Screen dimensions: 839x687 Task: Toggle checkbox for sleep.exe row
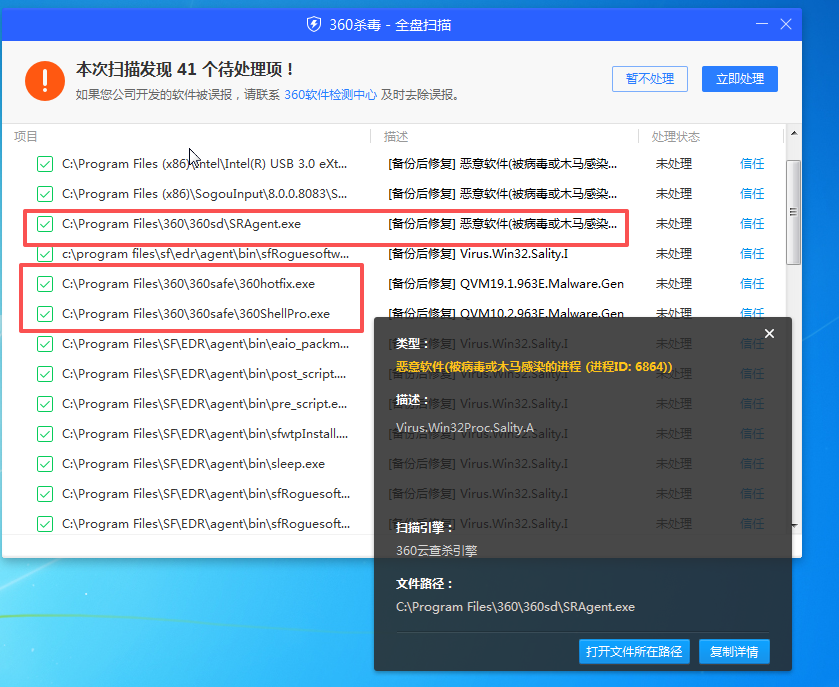(x=44, y=464)
